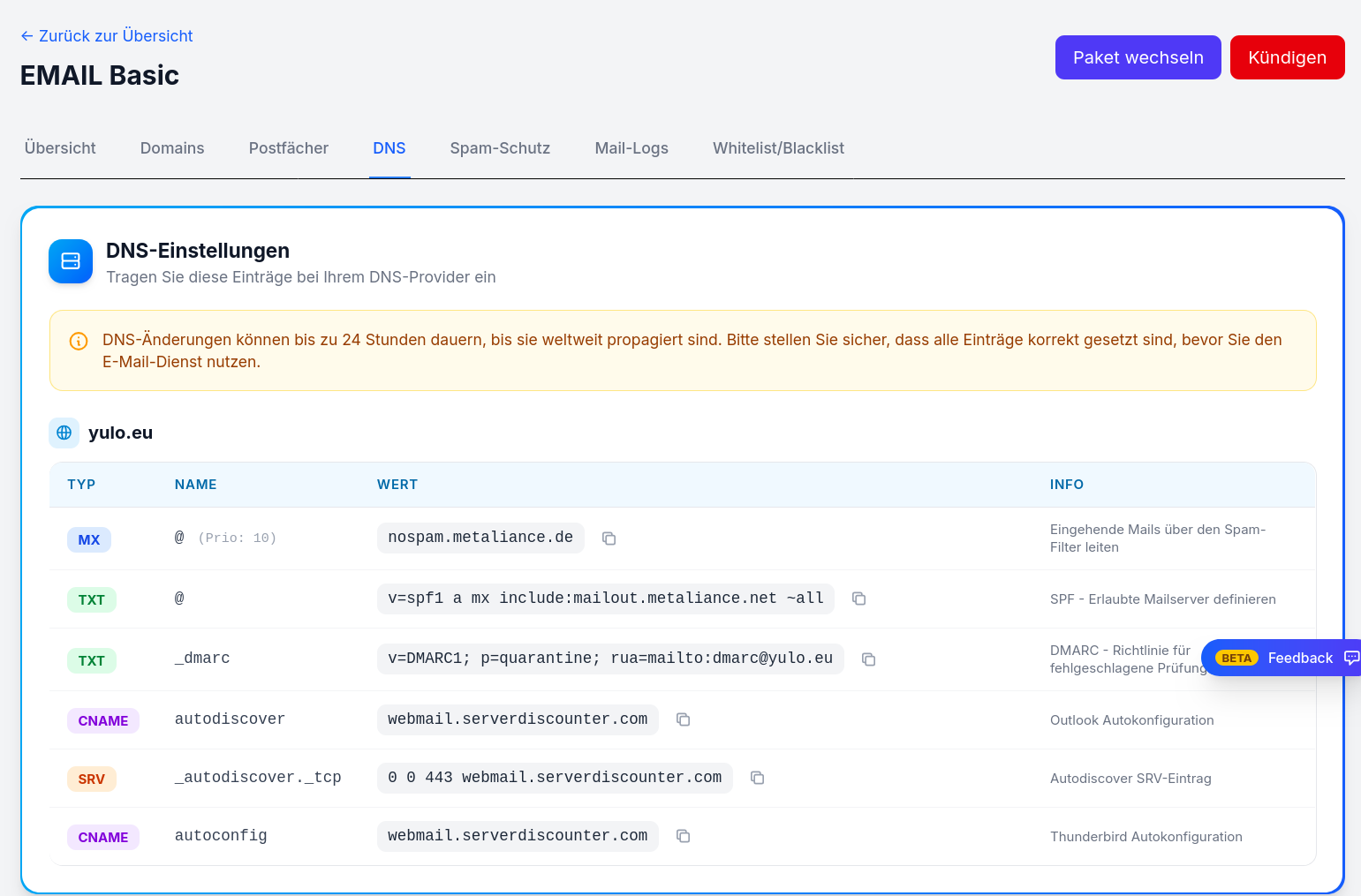Click the globe icon beside yulo.eu
The width and height of the screenshot is (1361, 896).
click(64, 433)
